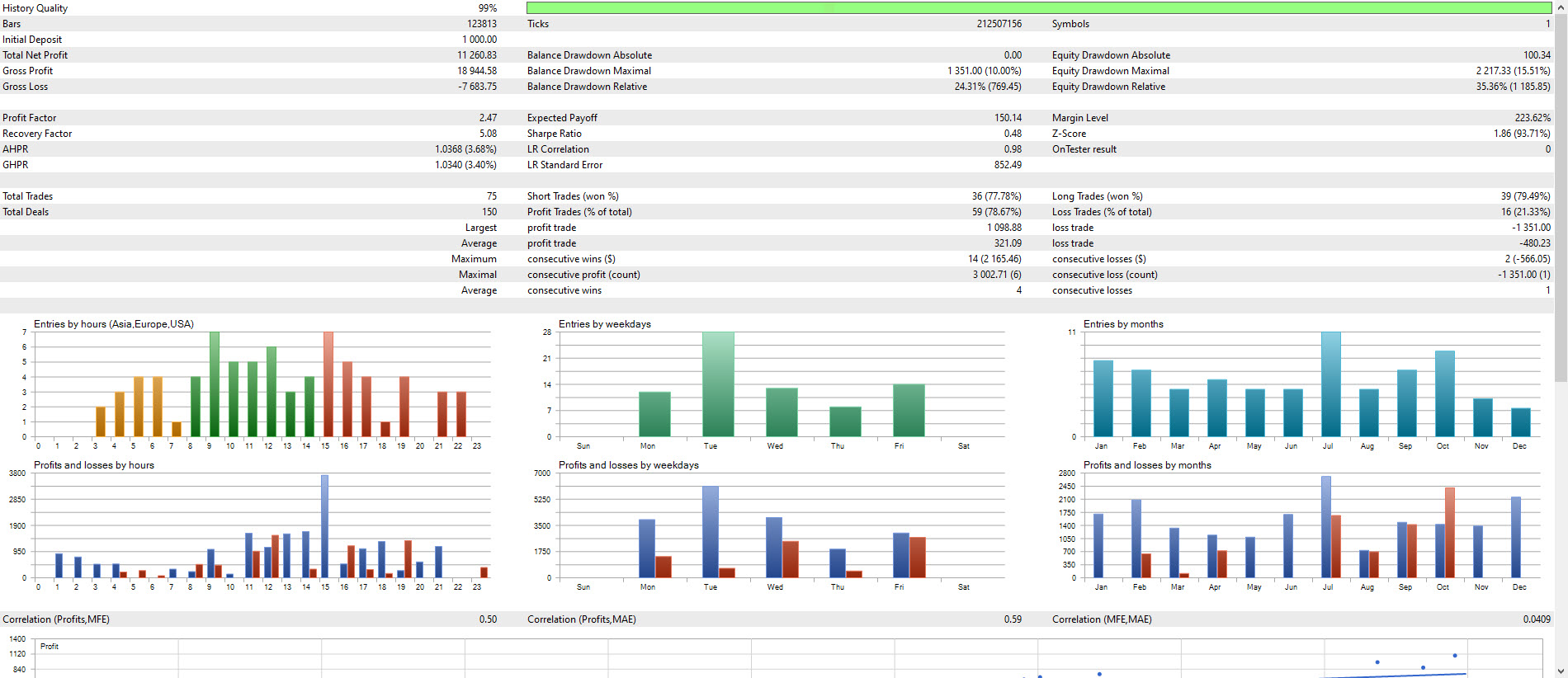The width and height of the screenshot is (1568, 678).
Task: Click the Oct loss bar in monthly profits
Action: 1450,533
